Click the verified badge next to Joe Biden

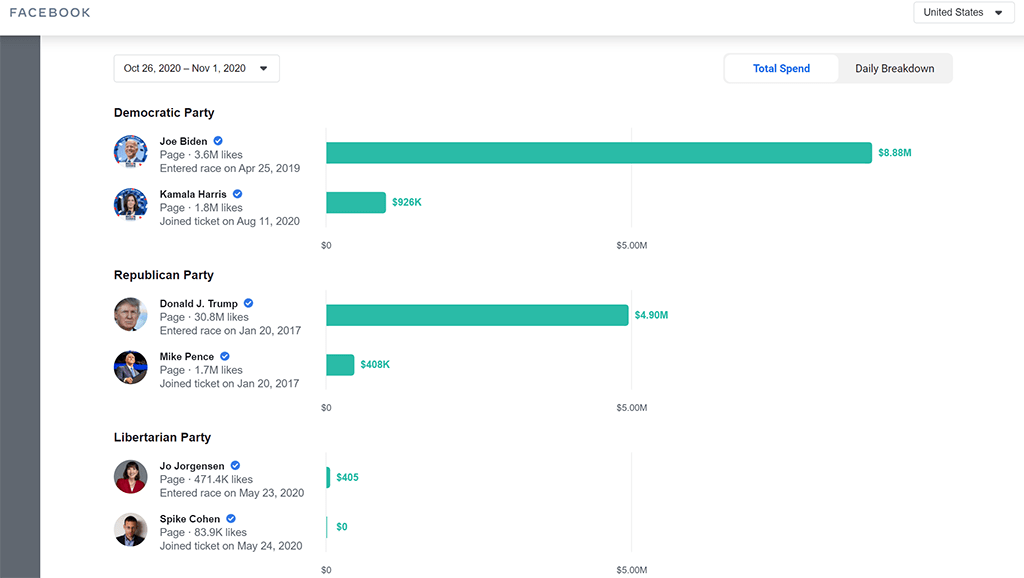218,140
